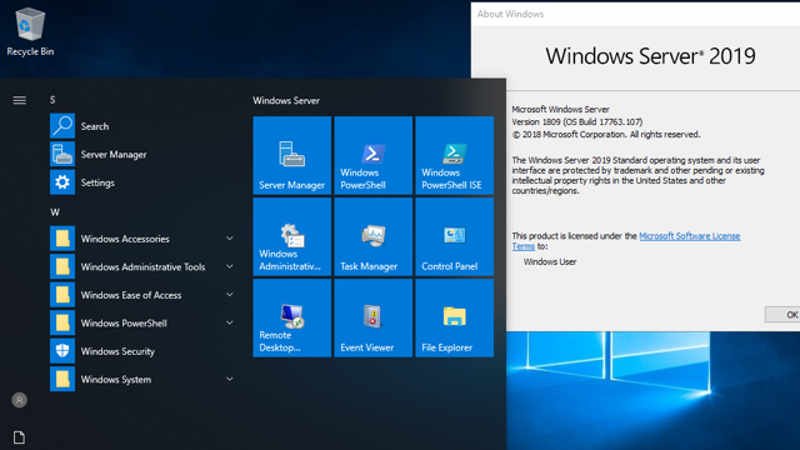Image resolution: width=800 pixels, height=450 pixels.
Task: Open the Windows Accessories folder
Action: tap(141, 239)
